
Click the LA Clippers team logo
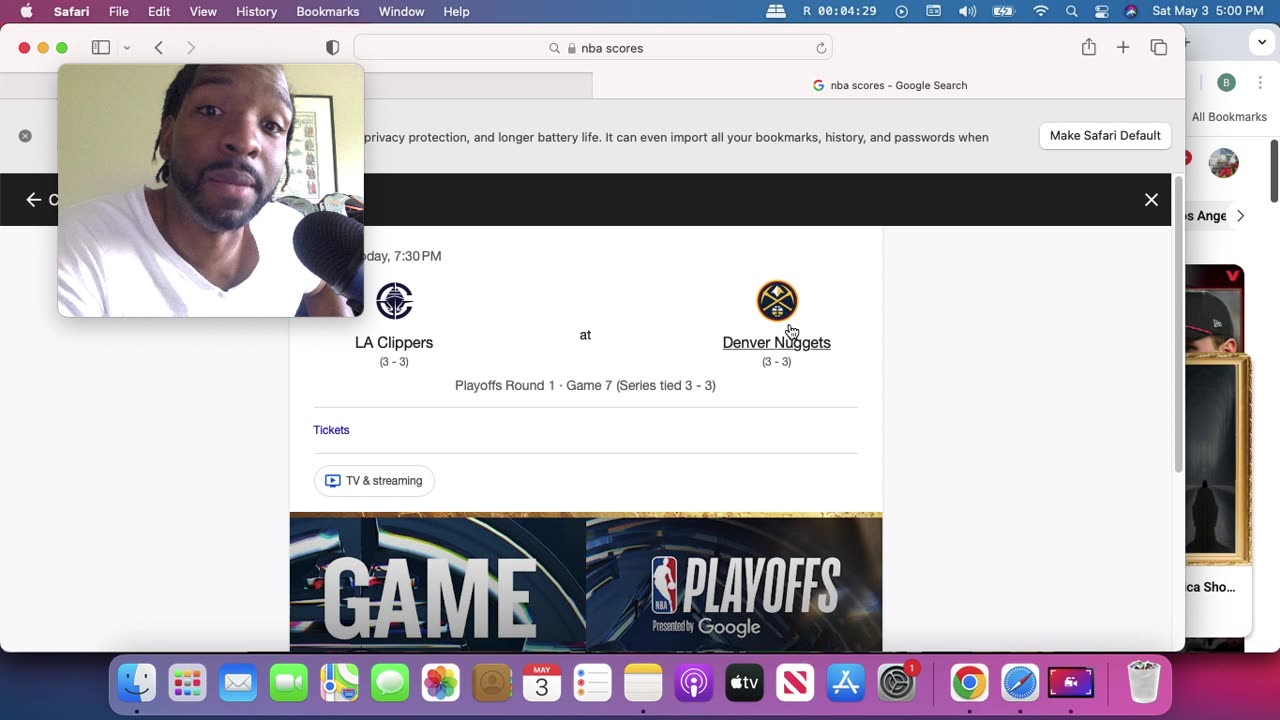[394, 301]
